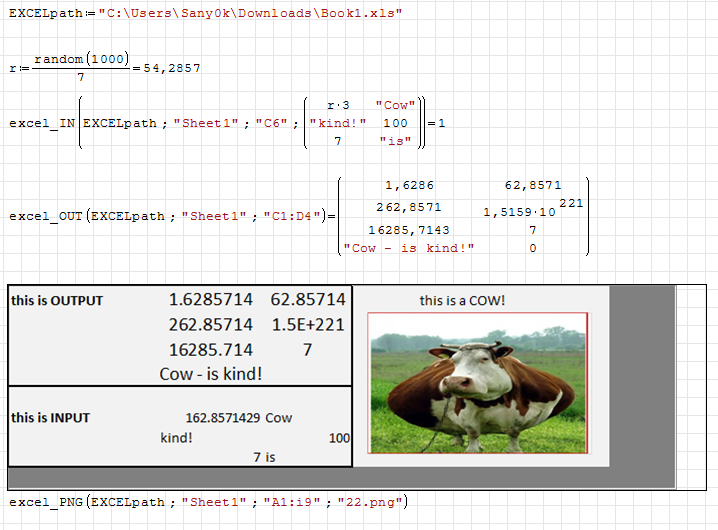
Task: Click the excel_IN function name
Action: tap(42, 123)
